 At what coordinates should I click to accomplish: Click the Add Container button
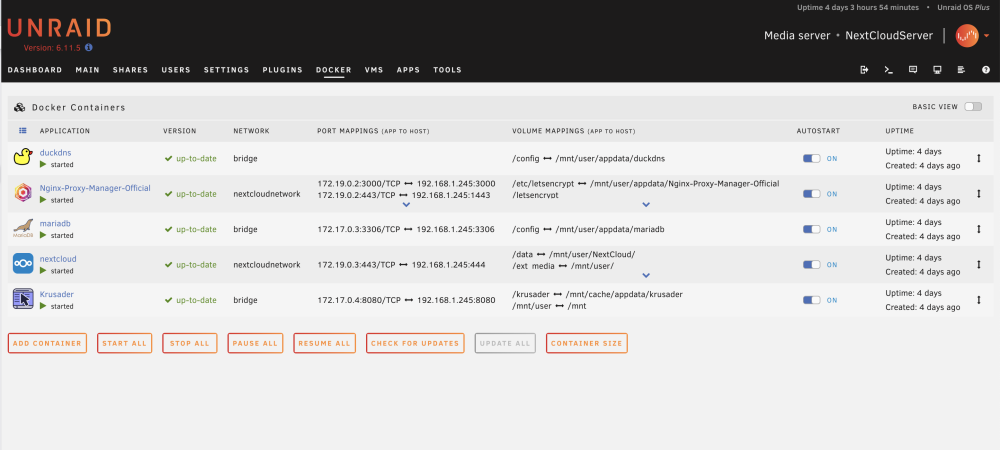tap(47, 343)
